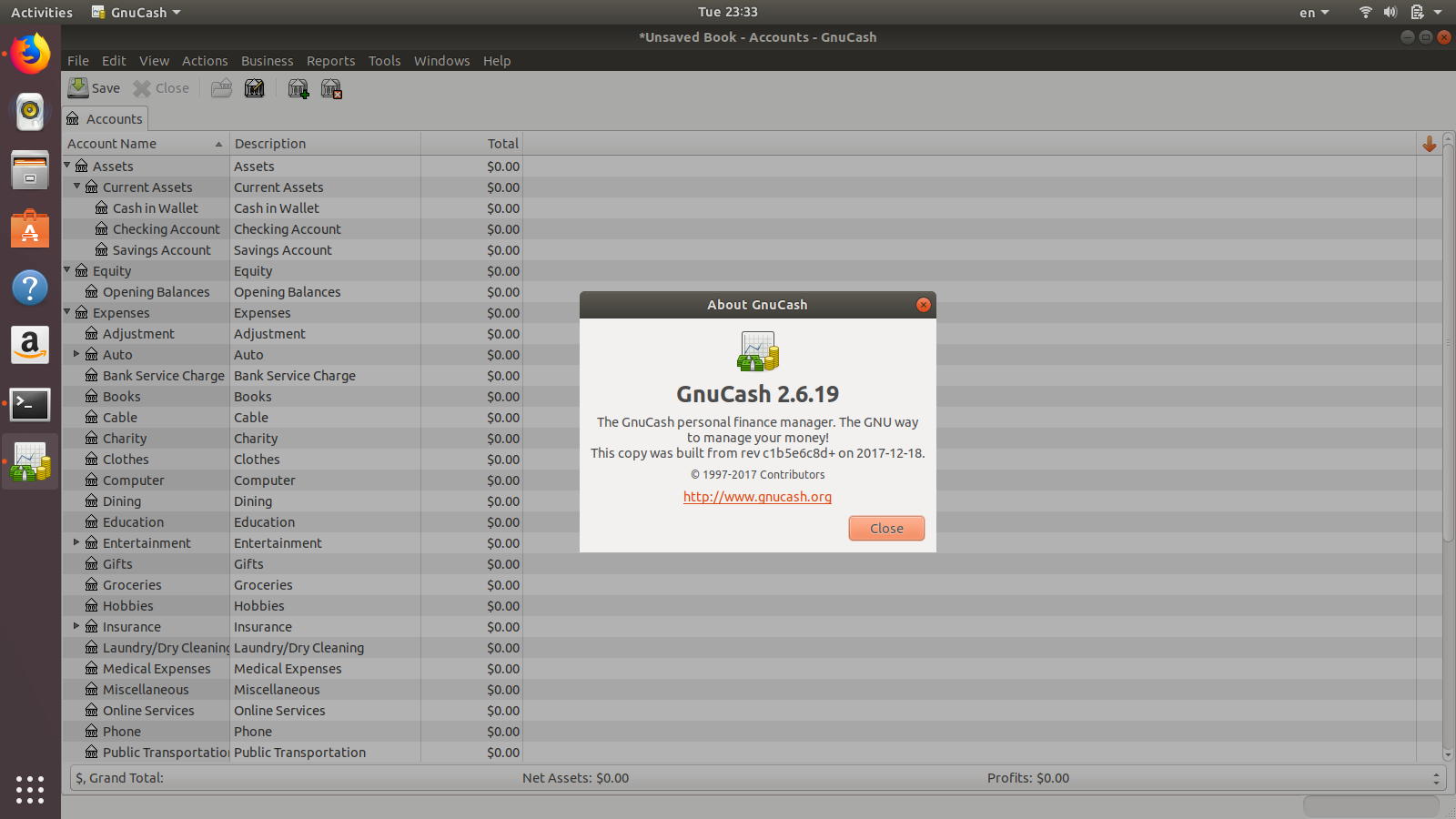Select the Cash in Wallet account

pyautogui.click(x=155, y=208)
